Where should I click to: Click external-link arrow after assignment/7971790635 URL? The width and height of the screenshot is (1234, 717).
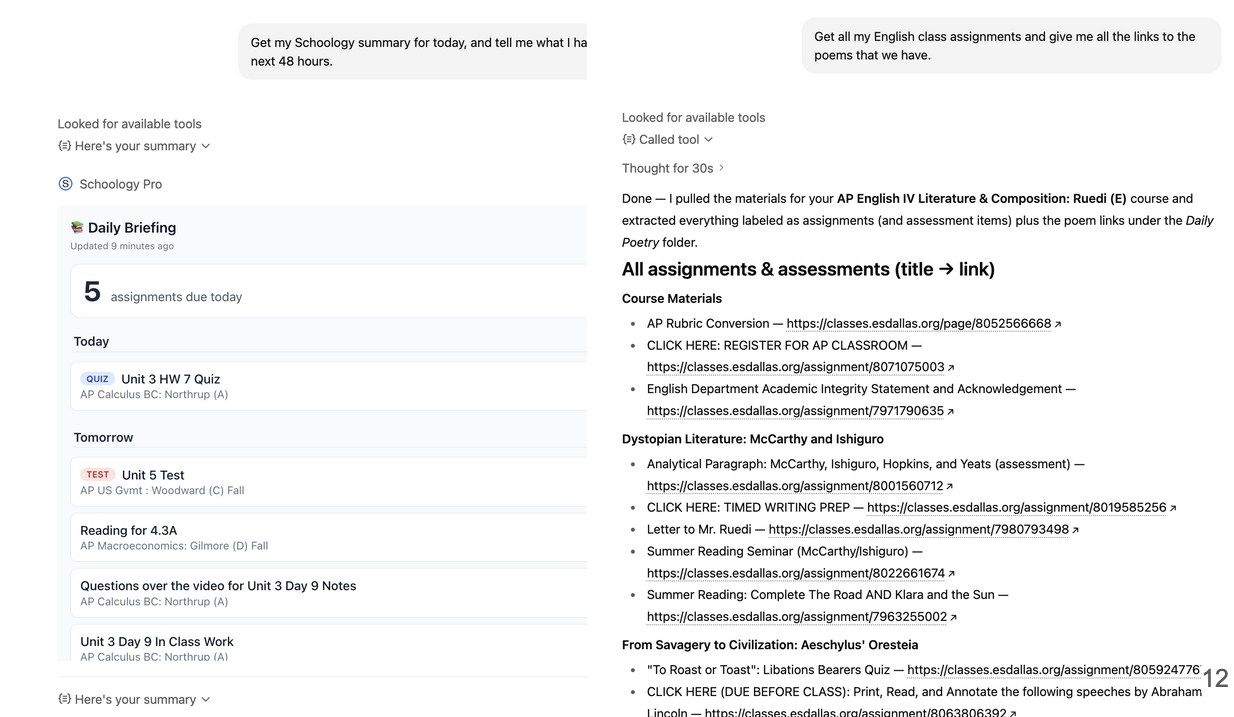click(951, 412)
